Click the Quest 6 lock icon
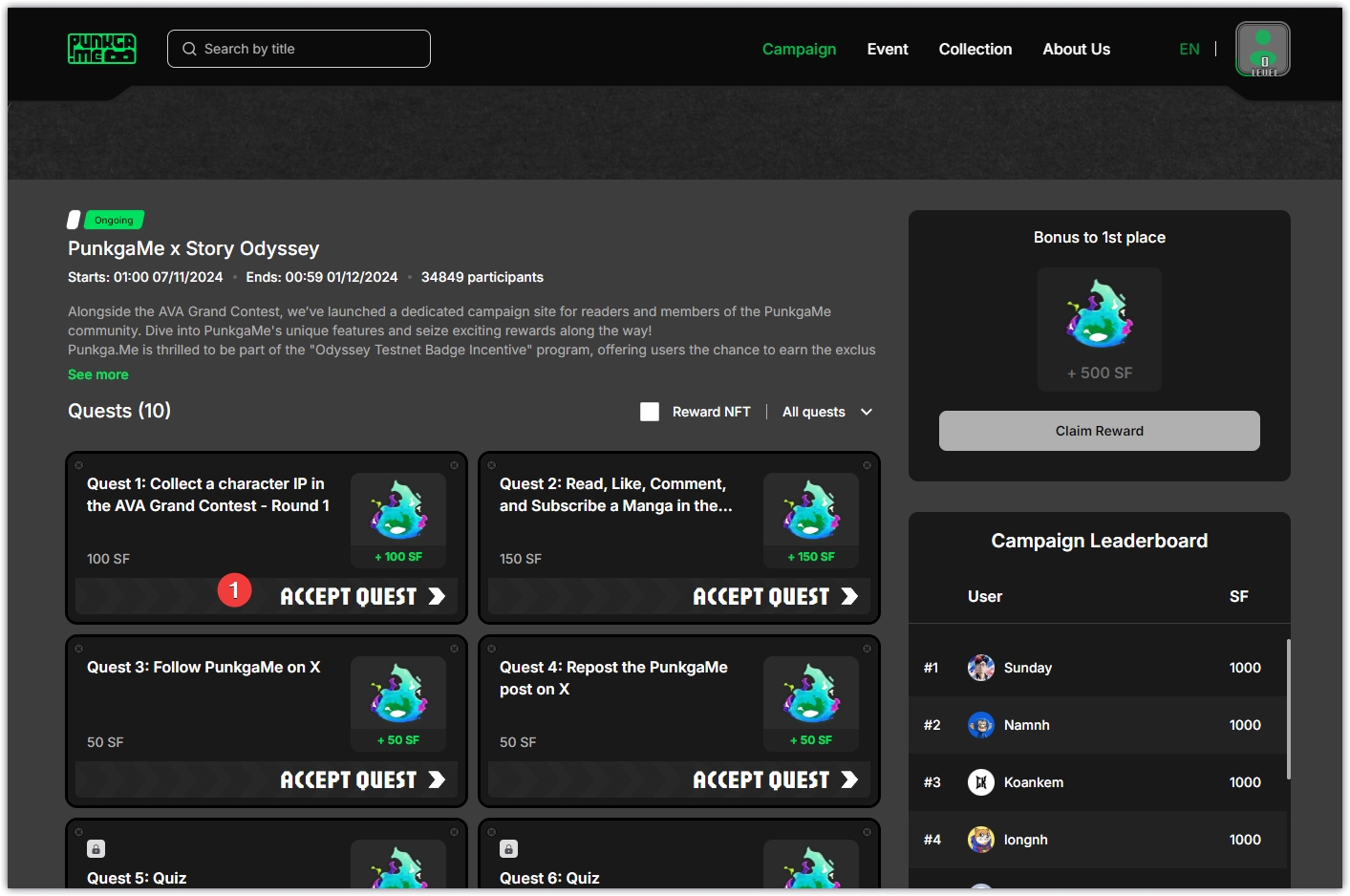The image size is (1350, 896). tap(509, 848)
